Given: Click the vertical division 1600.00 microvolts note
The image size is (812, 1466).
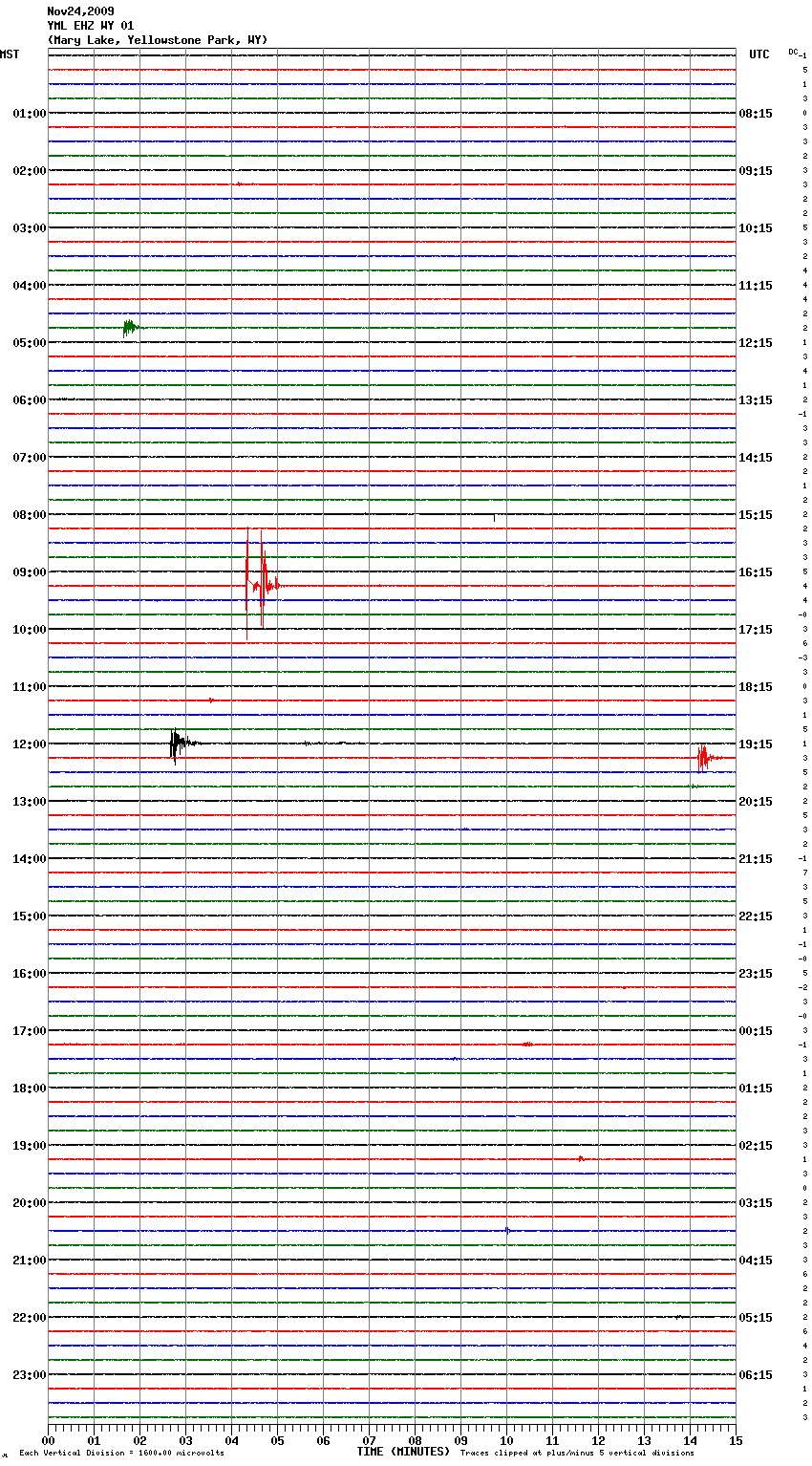Looking at the screenshot, I should coord(122,1454).
